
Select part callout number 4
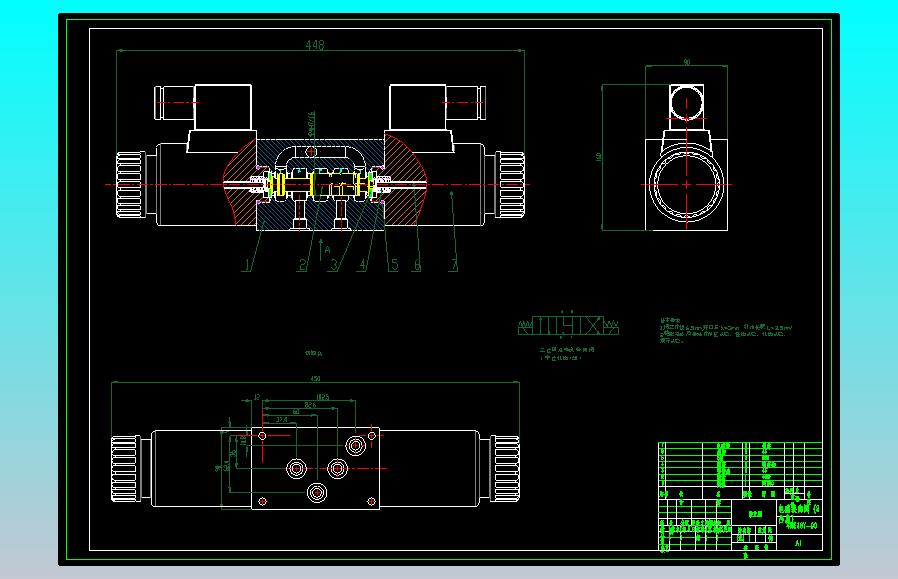coord(363,265)
